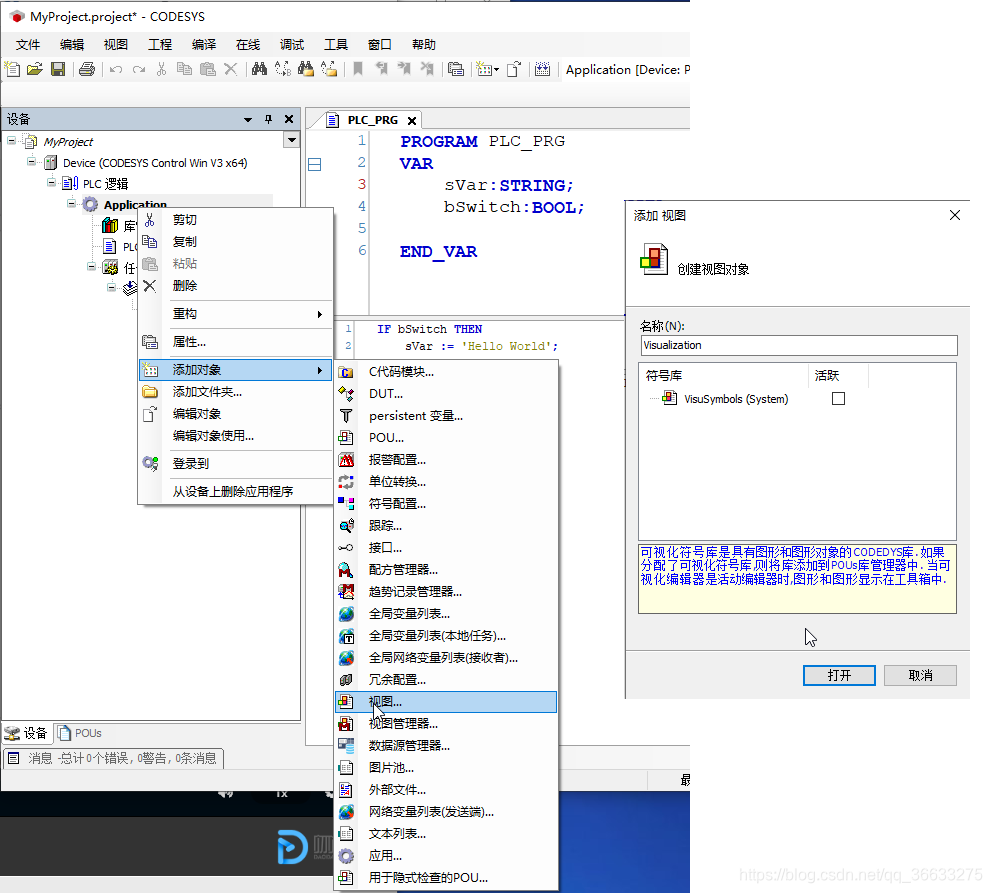Click the 趋势记录管理器 submenu icon
Viewport: 992px width, 893px height.
pos(346,592)
